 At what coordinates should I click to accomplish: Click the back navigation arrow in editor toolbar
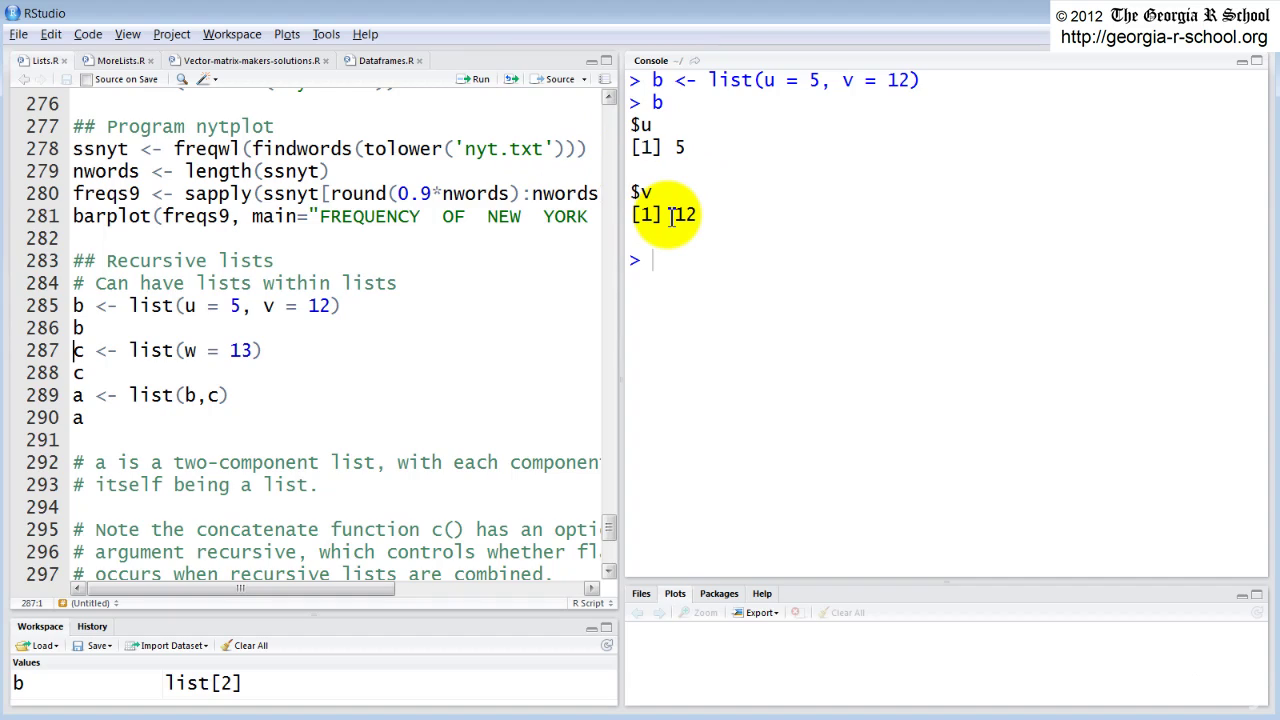tap(24, 79)
